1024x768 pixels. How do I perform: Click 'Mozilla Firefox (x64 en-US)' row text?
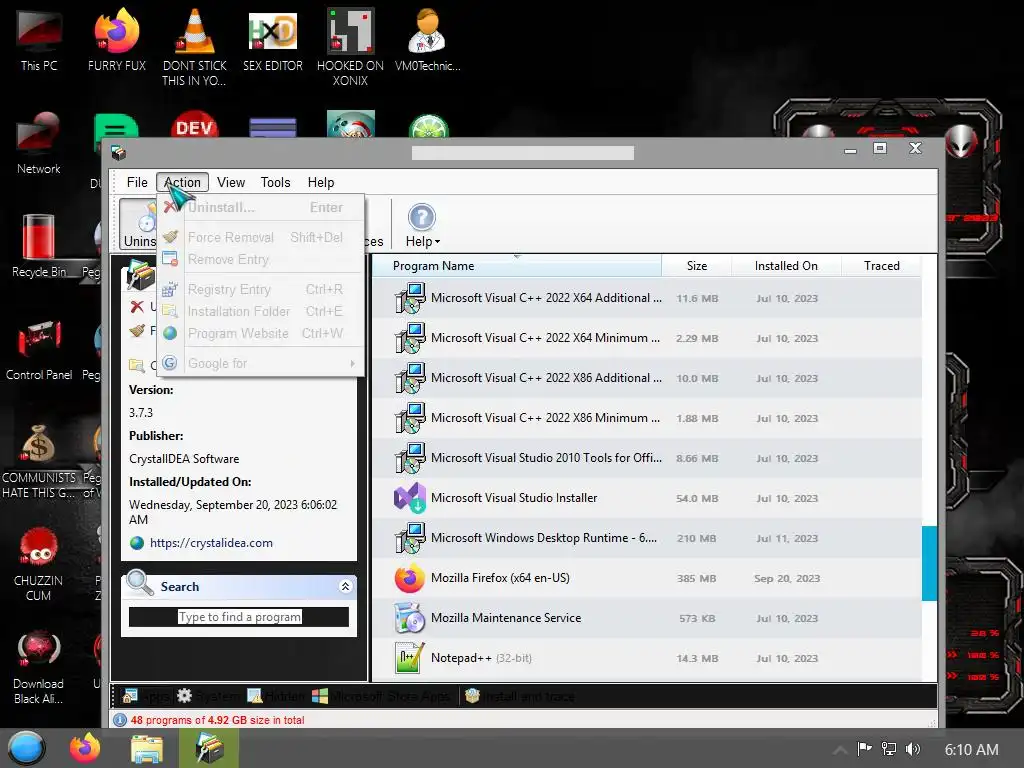pos(500,578)
